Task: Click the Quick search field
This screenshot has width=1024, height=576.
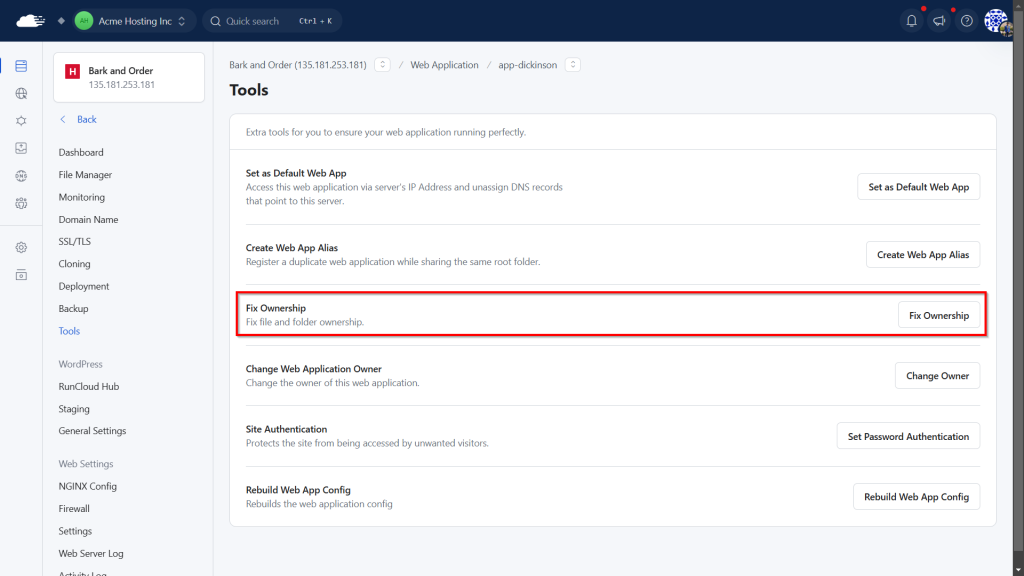Action: pos(272,21)
